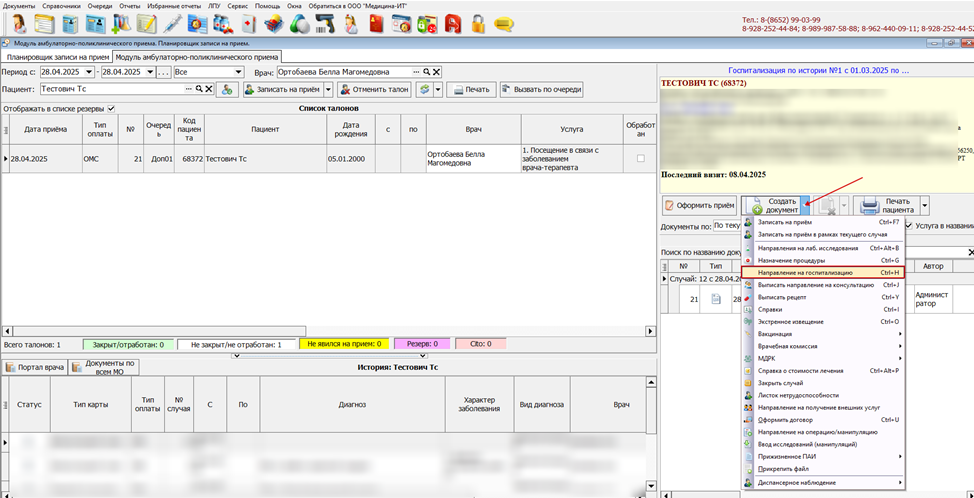The height and width of the screenshot is (498, 974).
Task: Click the 'Отменить талон' button
Action: pyautogui.click(x=375, y=89)
